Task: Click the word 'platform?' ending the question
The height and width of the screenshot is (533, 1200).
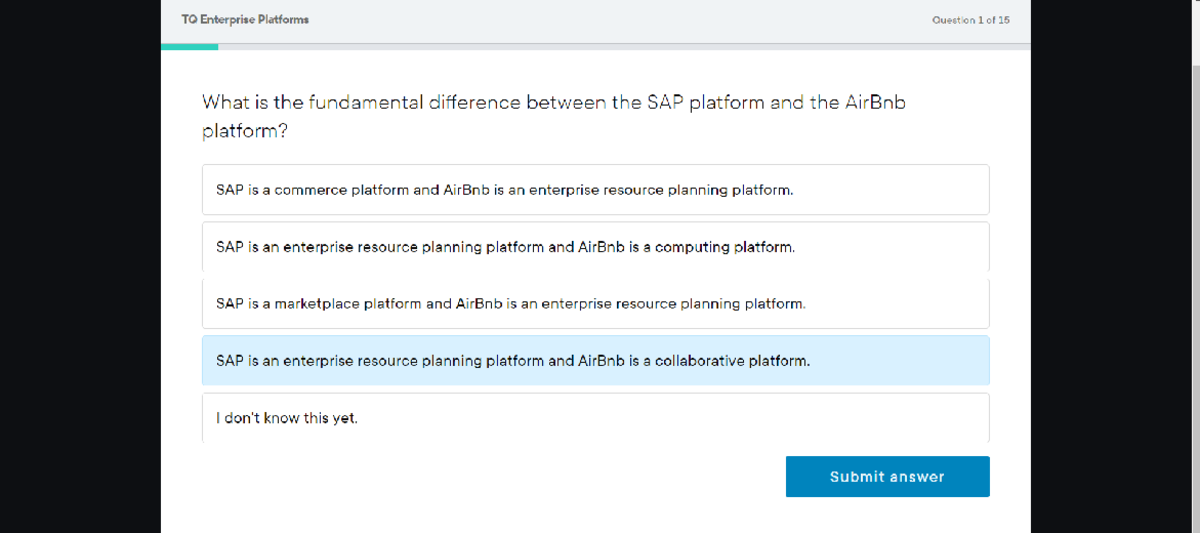Action: point(245,132)
